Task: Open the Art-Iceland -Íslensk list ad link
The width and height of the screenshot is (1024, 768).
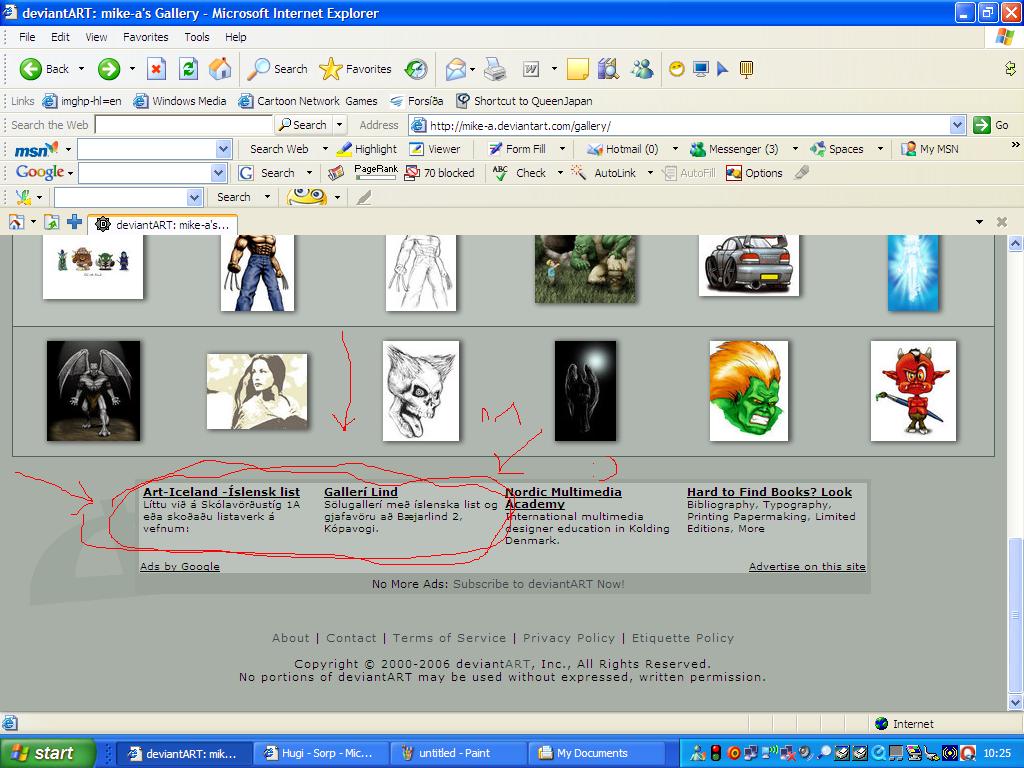Action: point(221,492)
